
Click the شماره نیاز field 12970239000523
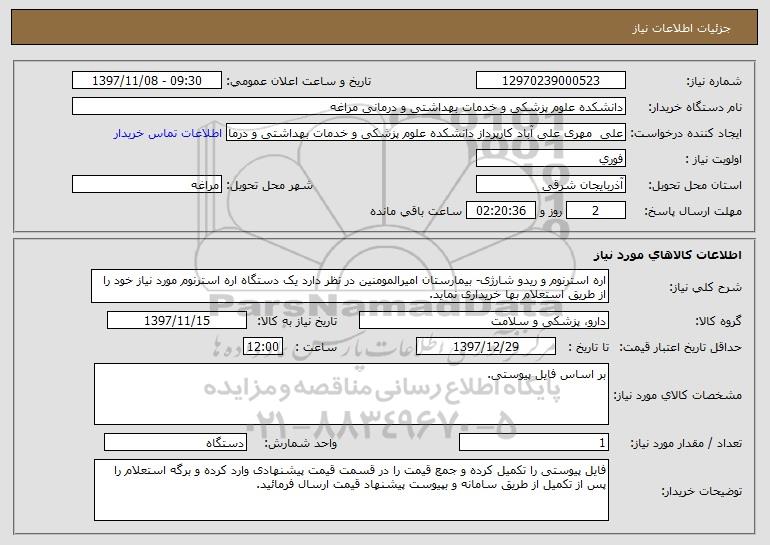550,81
